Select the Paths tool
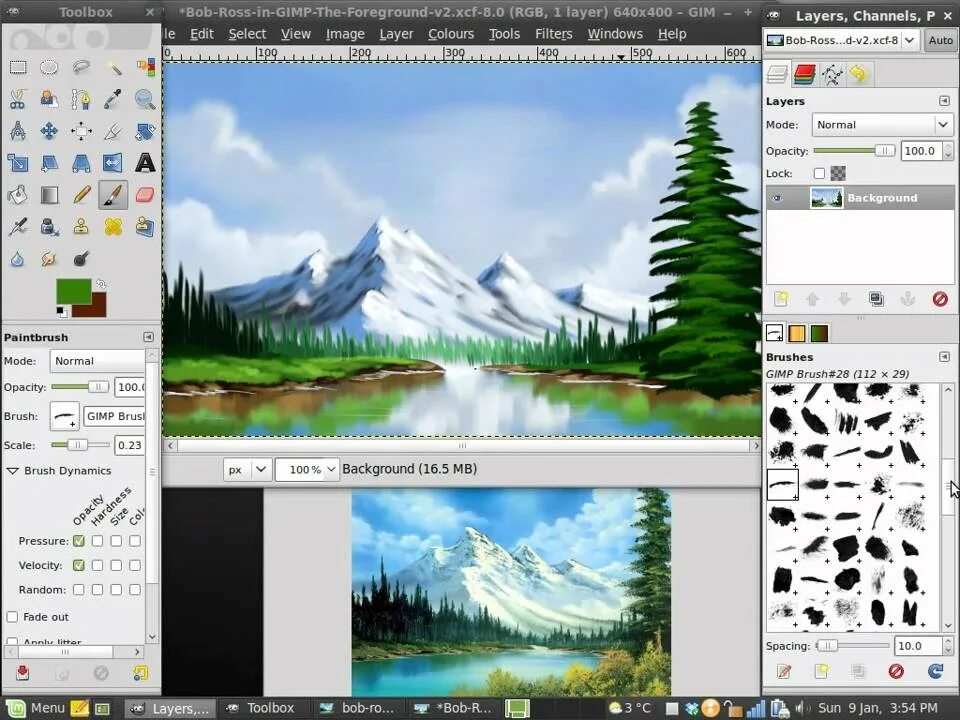This screenshot has width=960, height=720. (x=81, y=99)
